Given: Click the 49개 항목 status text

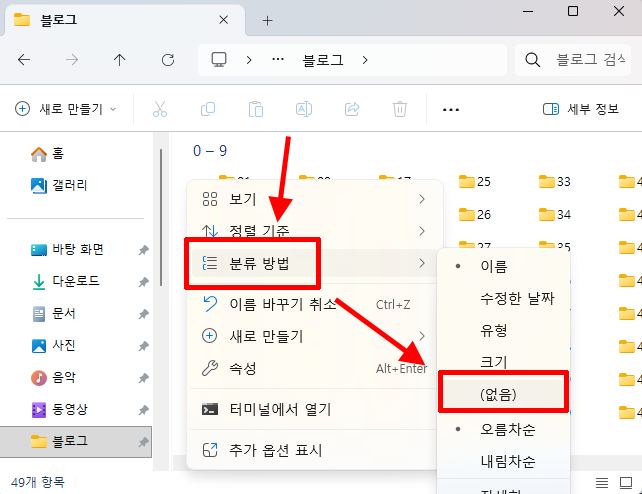Looking at the screenshot, I should [38, 482].
